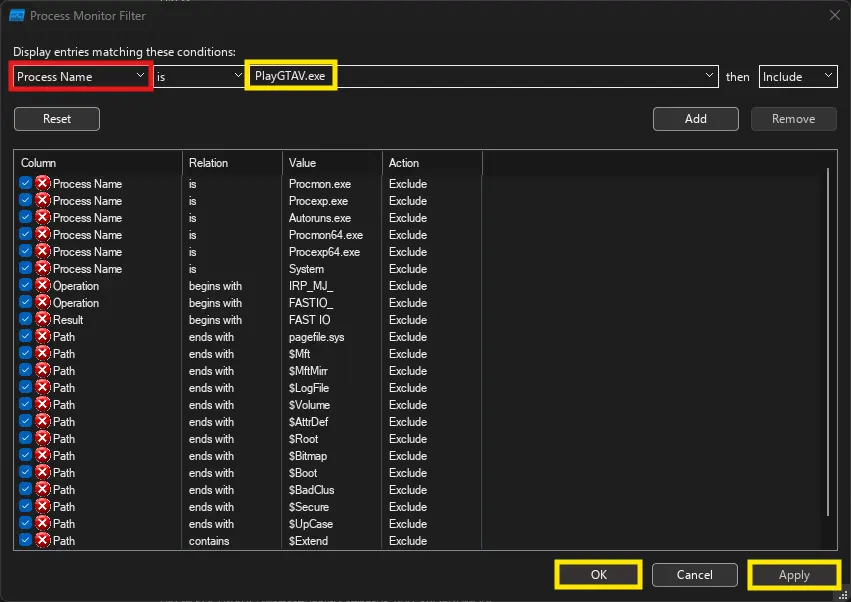Uncheck the $Extend contains filter
The image size is (851, 602).
coord(25,540)
